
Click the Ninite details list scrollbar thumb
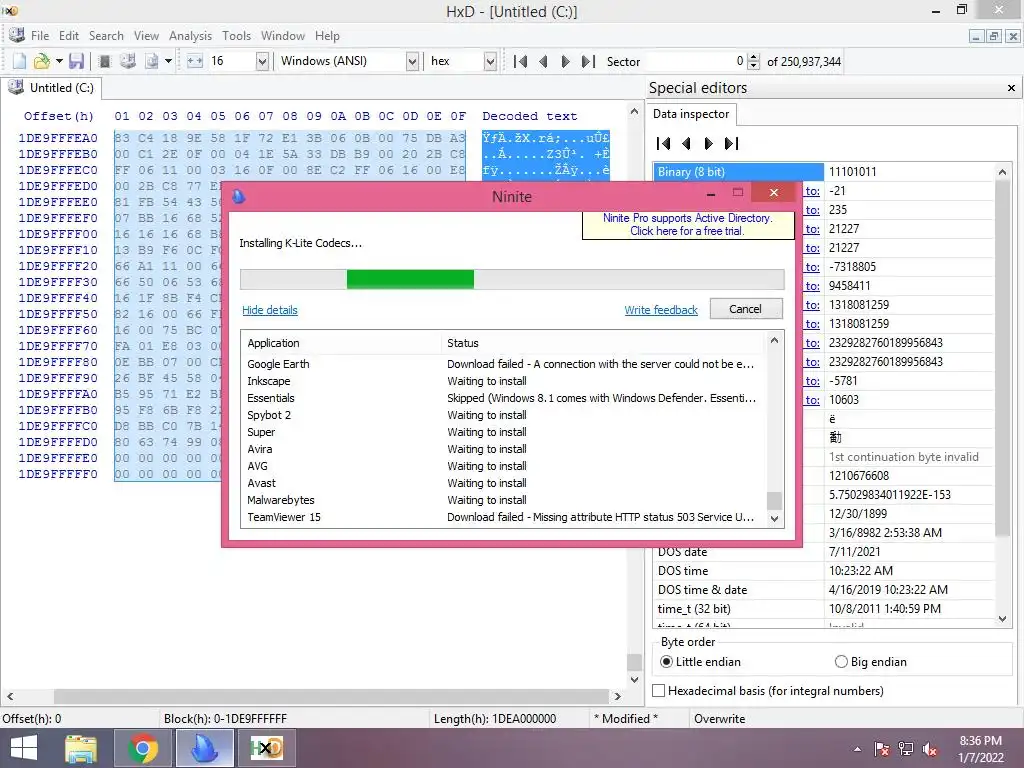pos(774,500)
